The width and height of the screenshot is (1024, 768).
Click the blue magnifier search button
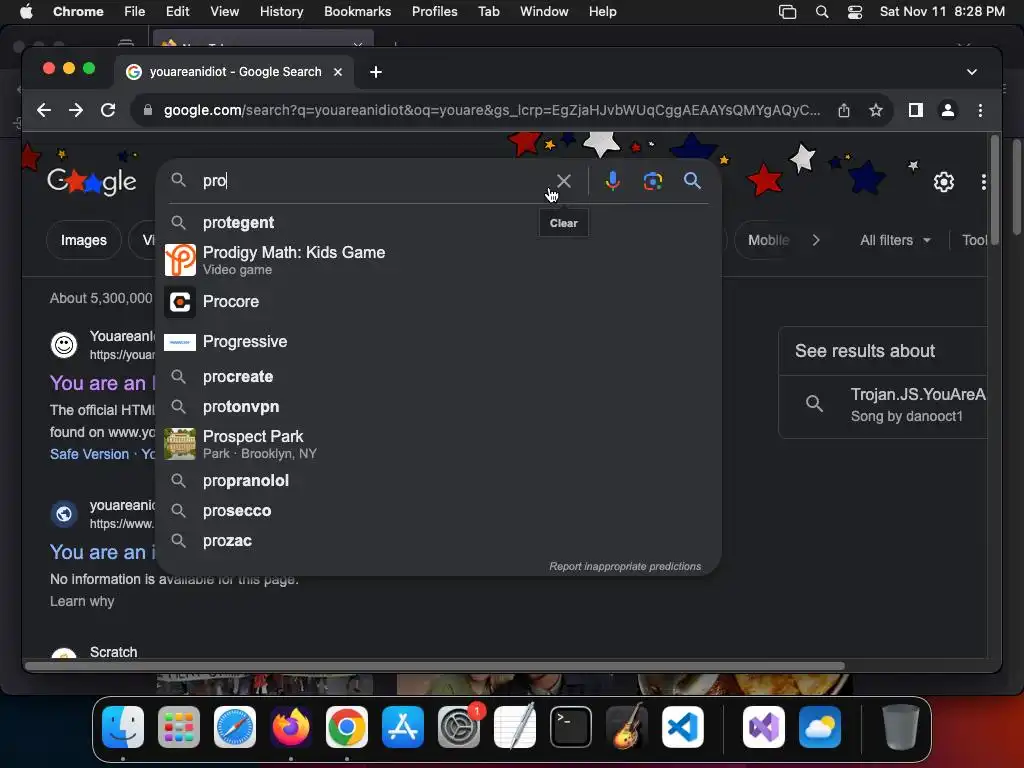click(x=692, y=181)
